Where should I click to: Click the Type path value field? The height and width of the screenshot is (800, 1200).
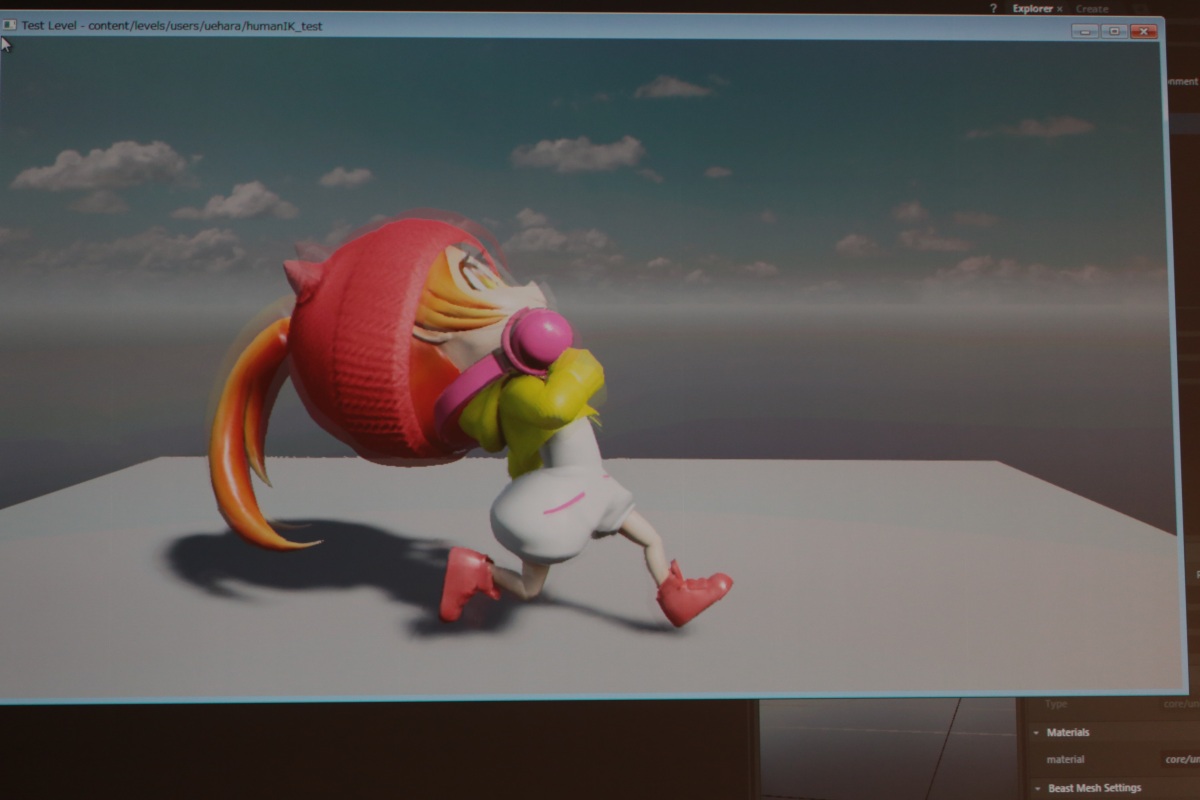1180,705
